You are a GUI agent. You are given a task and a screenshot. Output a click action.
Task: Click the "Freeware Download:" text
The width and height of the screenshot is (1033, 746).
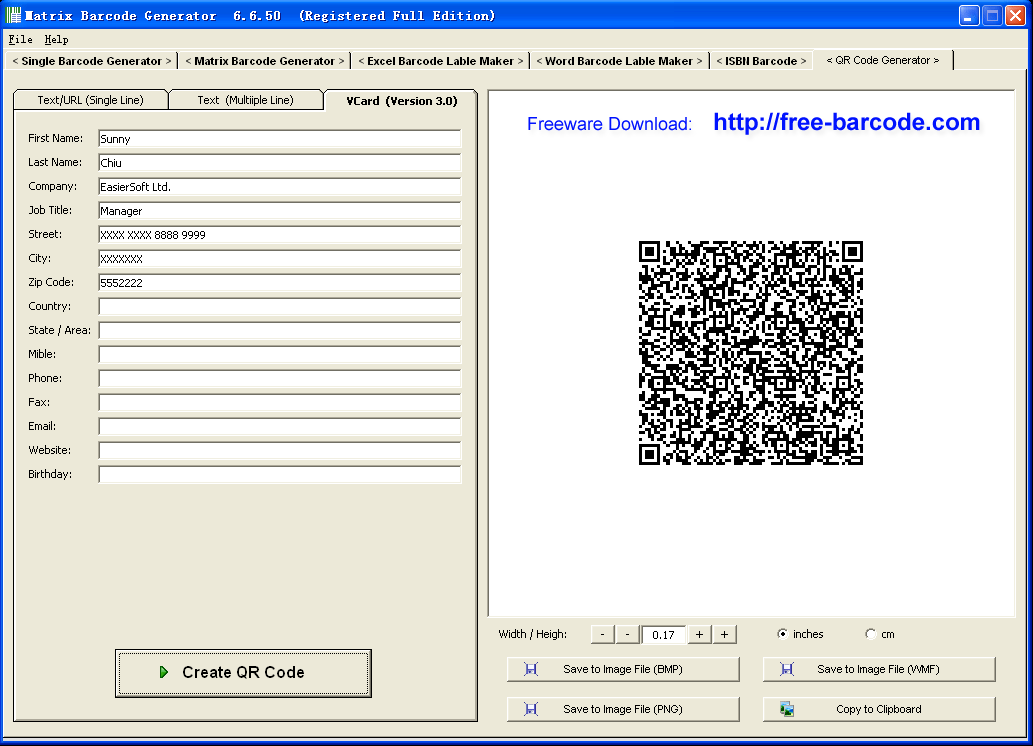pos(609,124)
